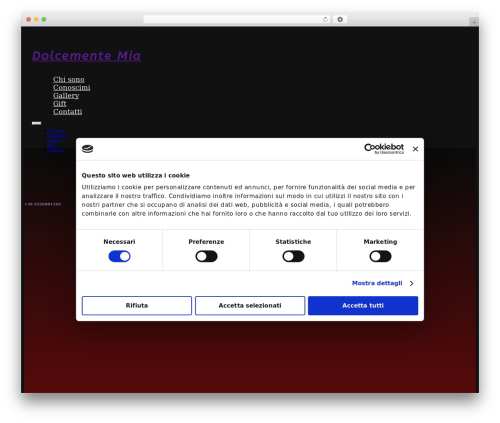Open Gift in large menu
The height and width of the screenshot is (423, 500).
(60, 103)
